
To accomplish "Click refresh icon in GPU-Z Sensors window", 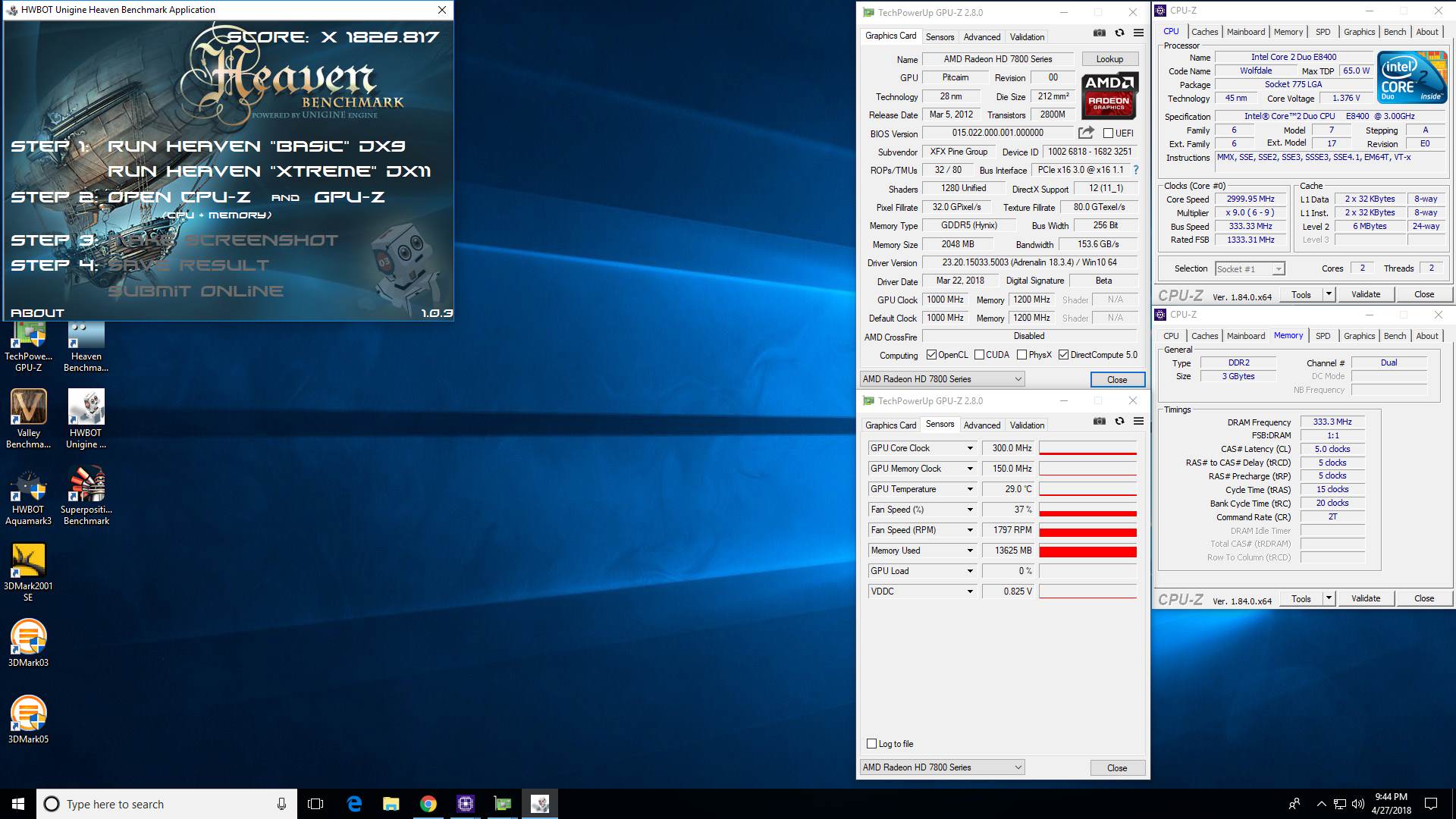I will click(x=1119, y=422).
